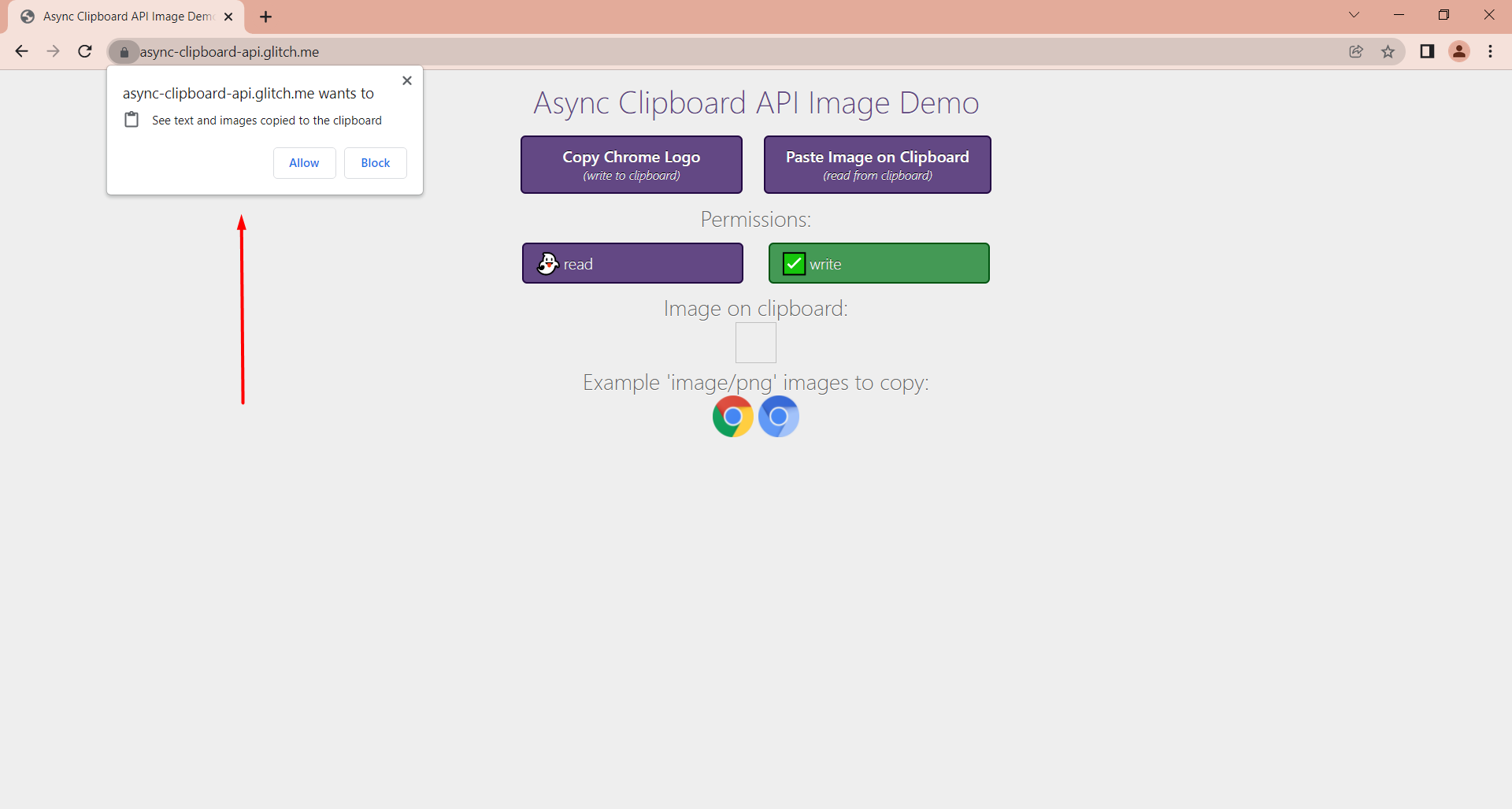The image size is (1512, 809).
Task: Uncheck the write permission checkbox
Action: [x=794, y=263]
